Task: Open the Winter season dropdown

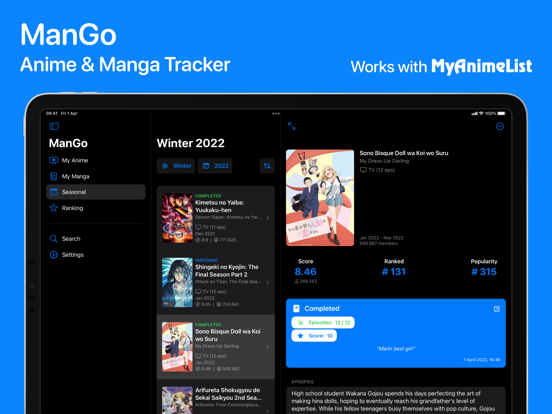Action: pyautogui.click(x=176, y=166)
